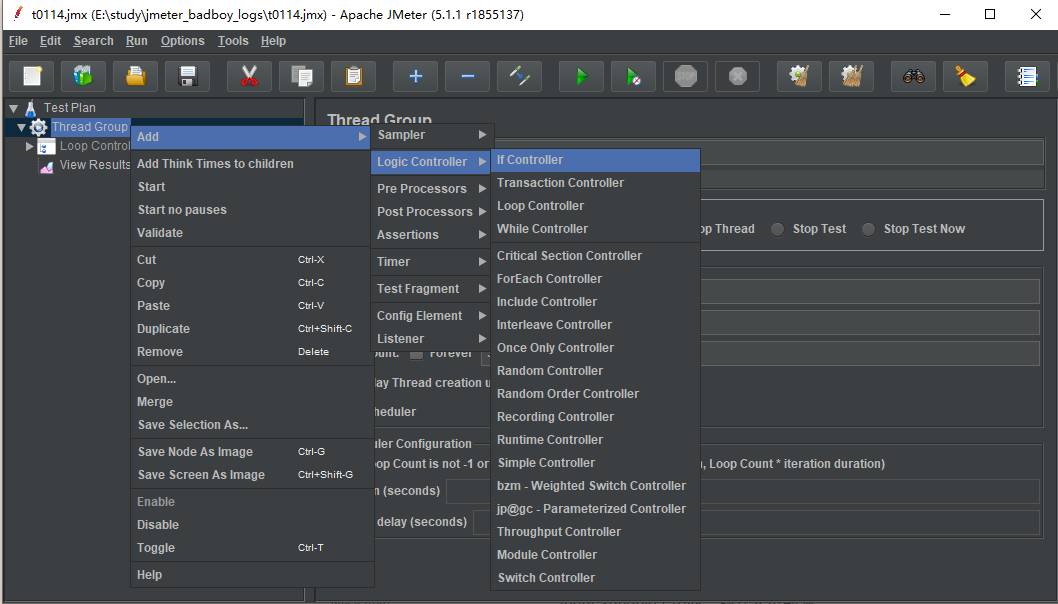Click Start no pauses toolbar icon
Screen dimensions: 1058x604
point(634,76)
